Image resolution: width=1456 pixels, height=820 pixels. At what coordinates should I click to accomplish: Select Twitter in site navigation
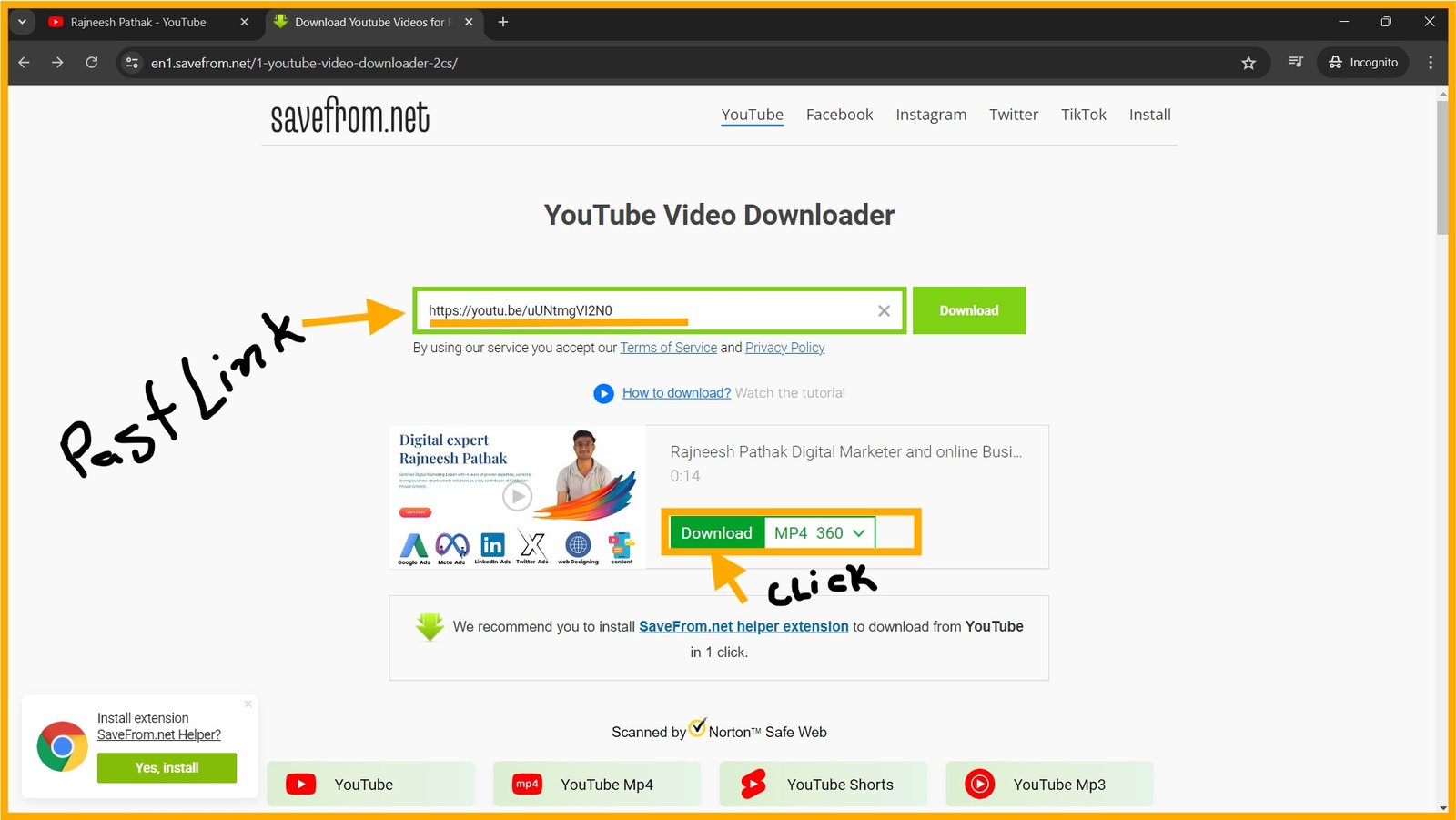click(x=1014, y=115)
